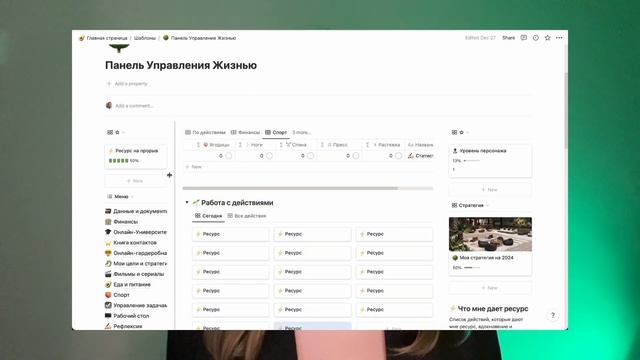Click Add a property
Image resolution: width=640 pixels, height=360 pixels.
click(x=127, y=84)
